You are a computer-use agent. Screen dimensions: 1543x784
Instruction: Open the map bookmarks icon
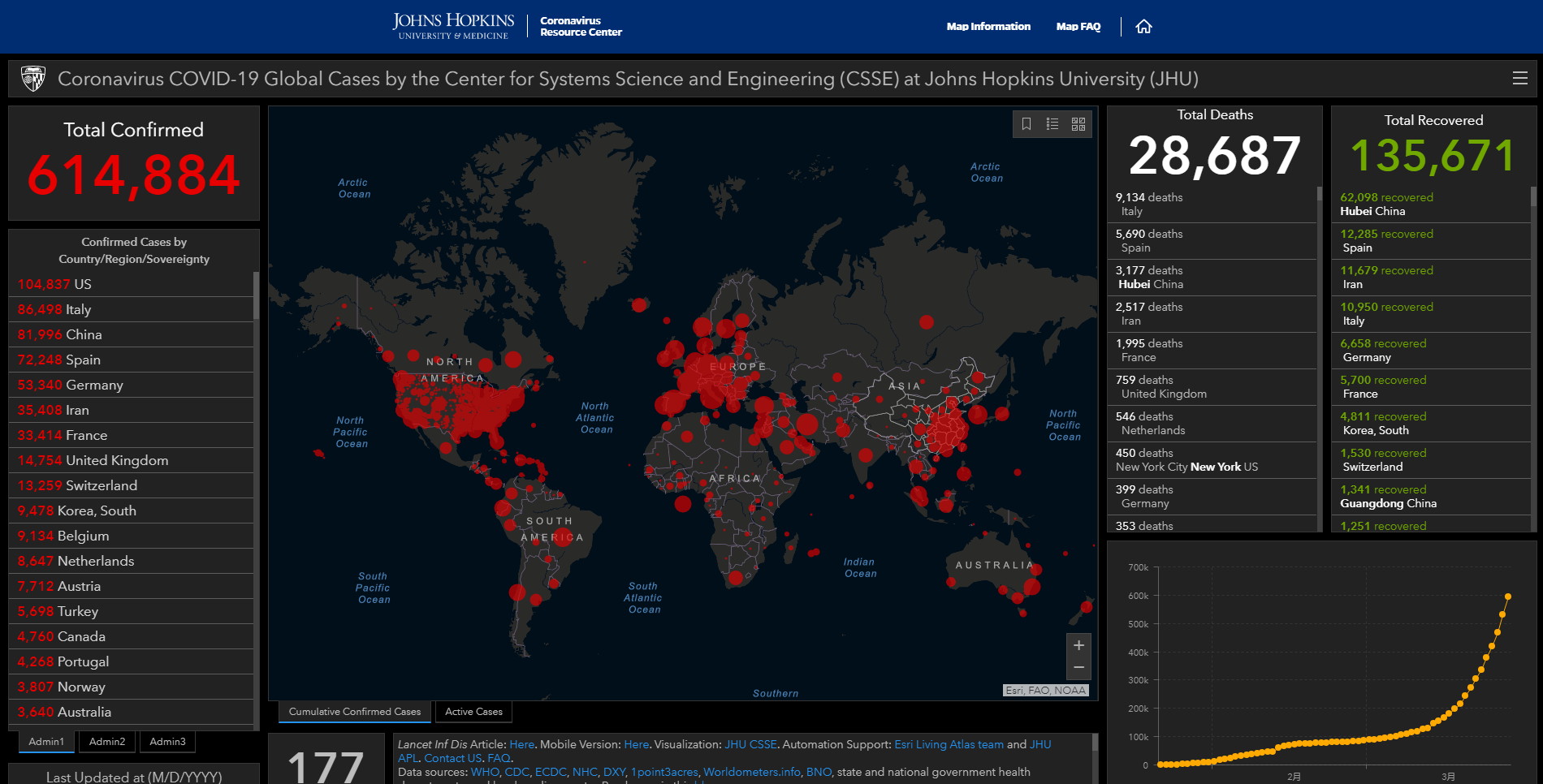(x=1027, y=123)
